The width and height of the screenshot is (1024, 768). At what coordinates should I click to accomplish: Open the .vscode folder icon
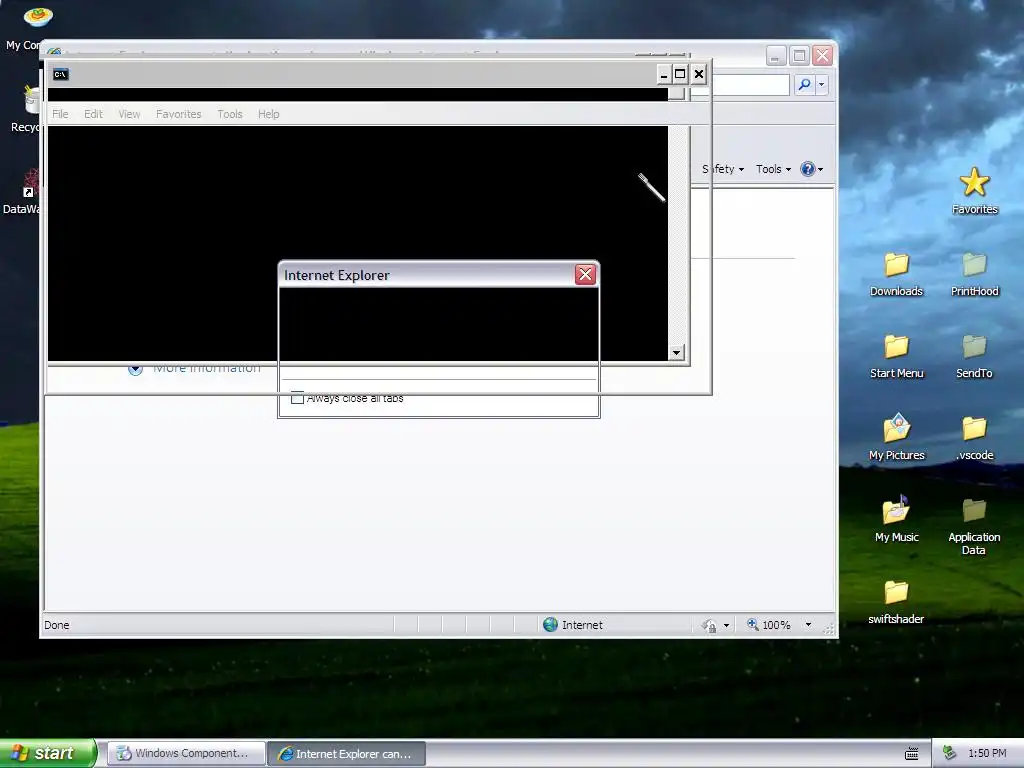(x=974, y=428)
